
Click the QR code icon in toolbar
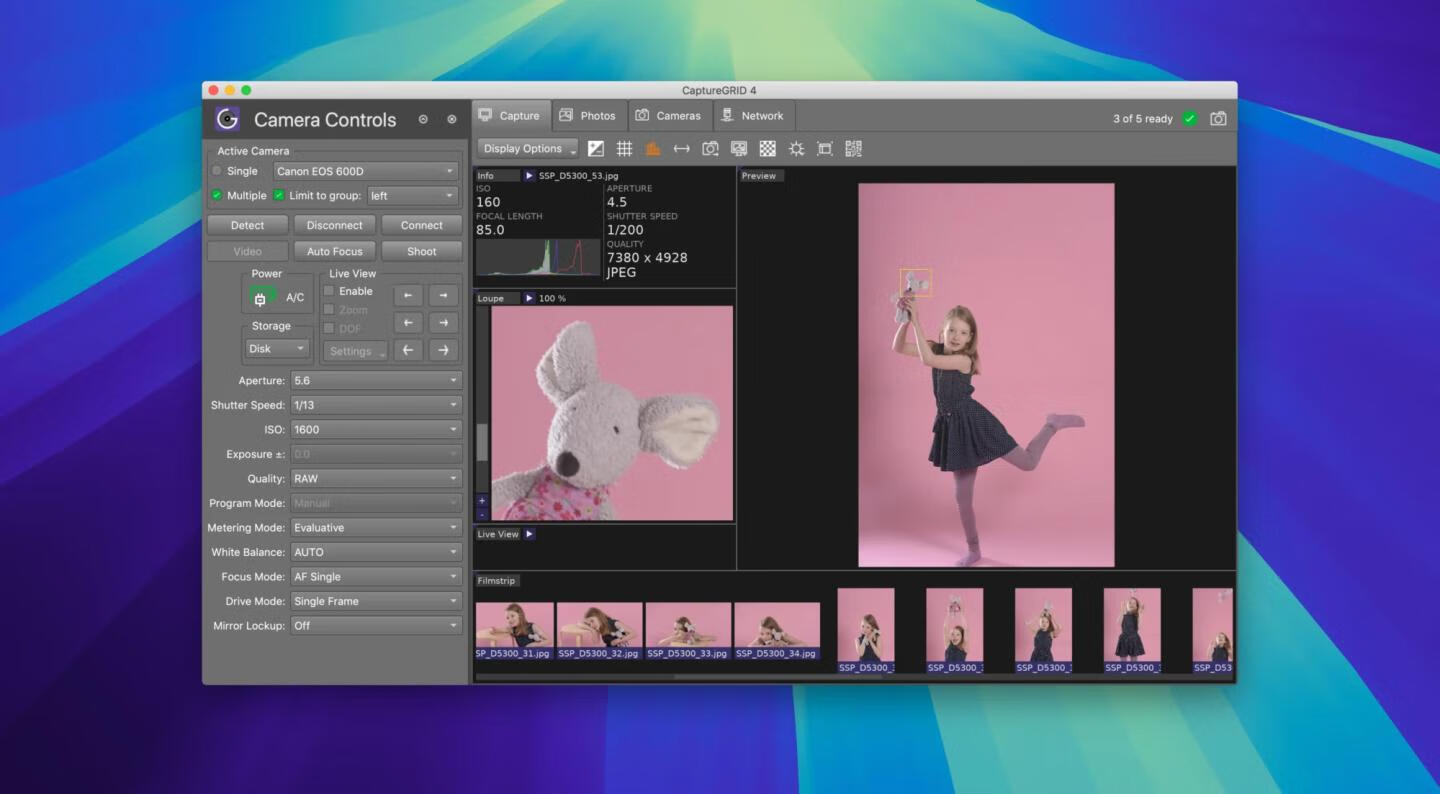tap(853, 149)
